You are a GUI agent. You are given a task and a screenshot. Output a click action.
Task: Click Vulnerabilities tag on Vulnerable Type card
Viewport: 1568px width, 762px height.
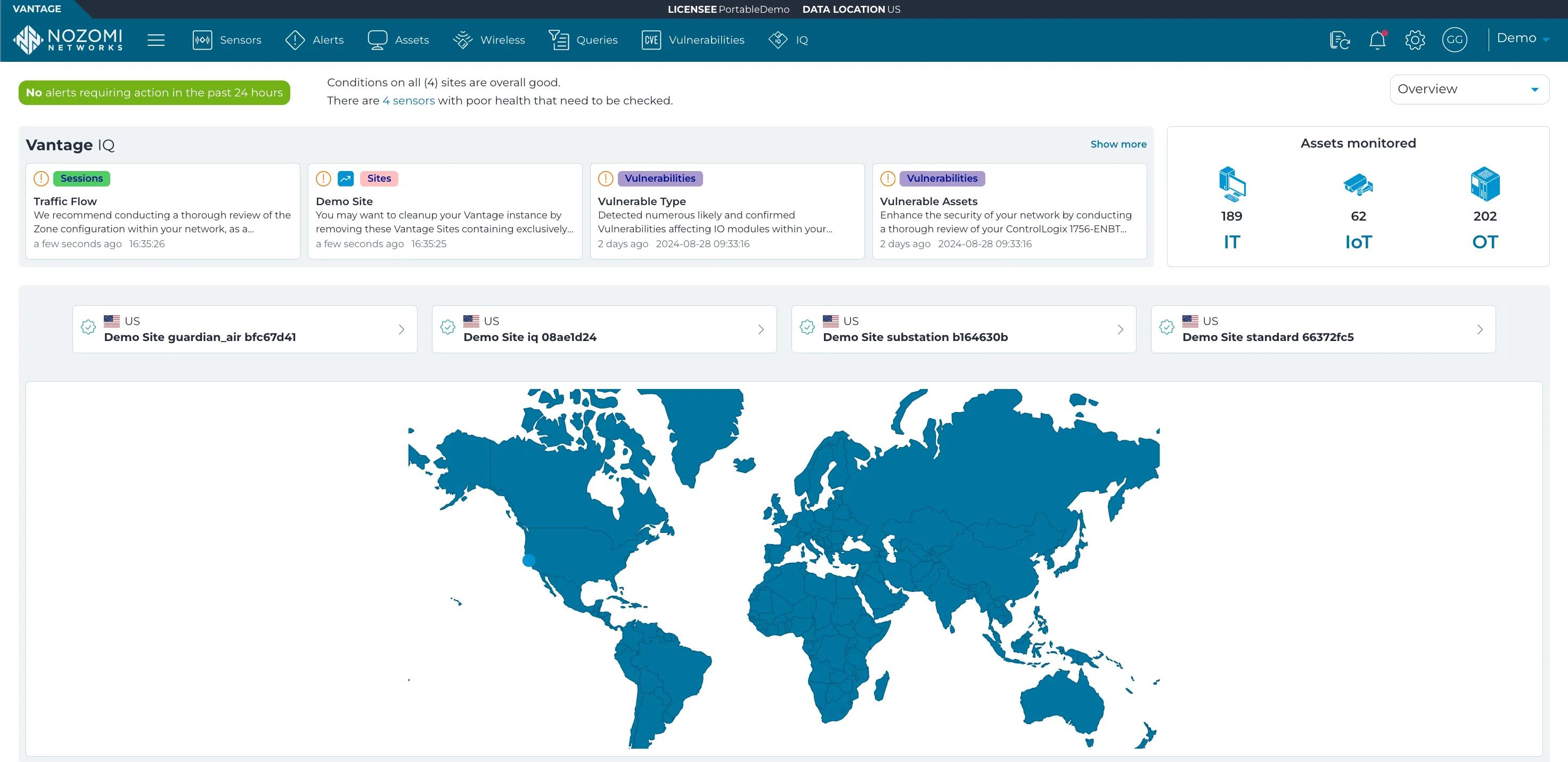tap(660, 179)
